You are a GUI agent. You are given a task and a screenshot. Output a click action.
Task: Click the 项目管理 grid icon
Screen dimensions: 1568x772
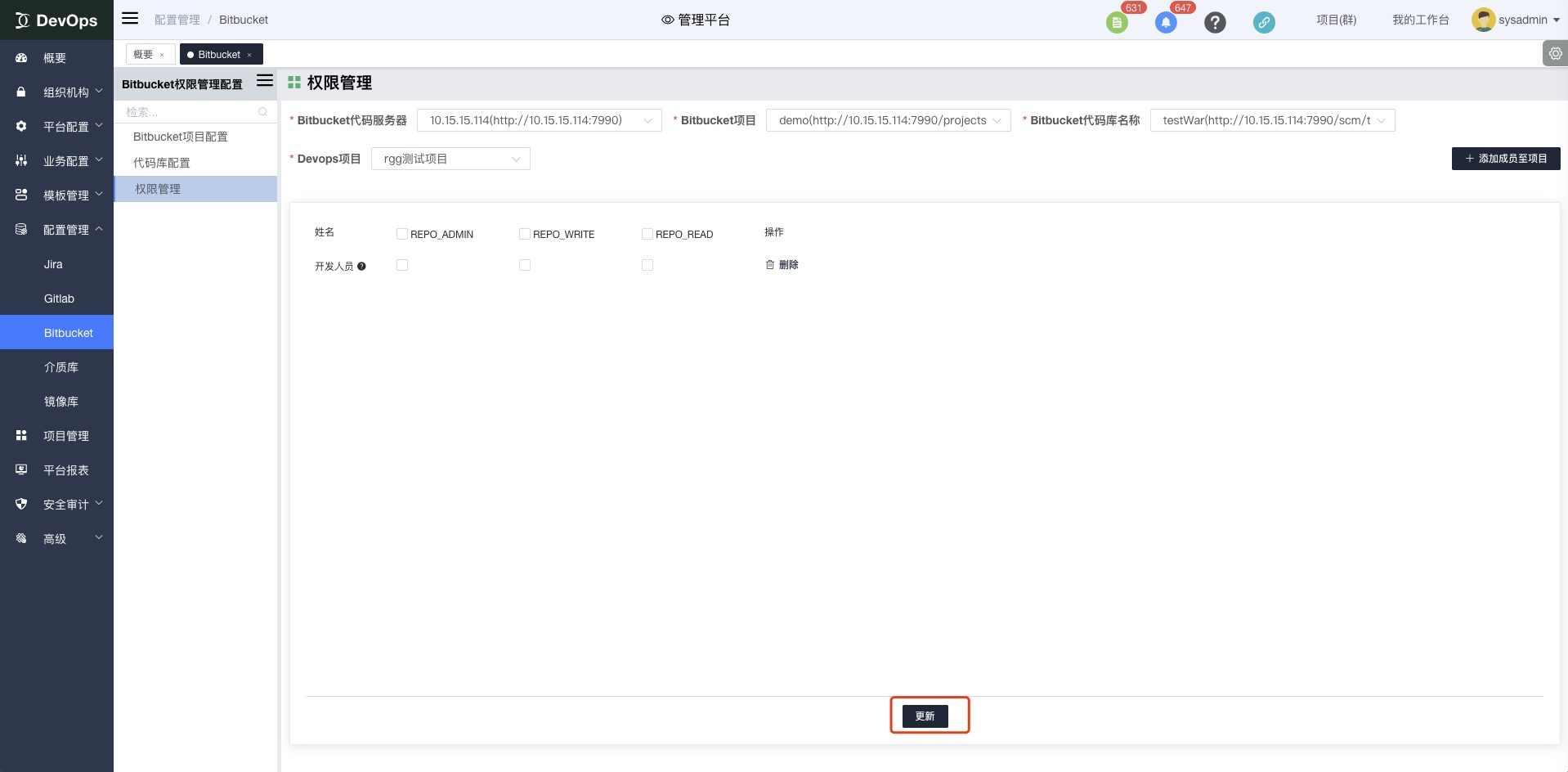tap(21, 436)
